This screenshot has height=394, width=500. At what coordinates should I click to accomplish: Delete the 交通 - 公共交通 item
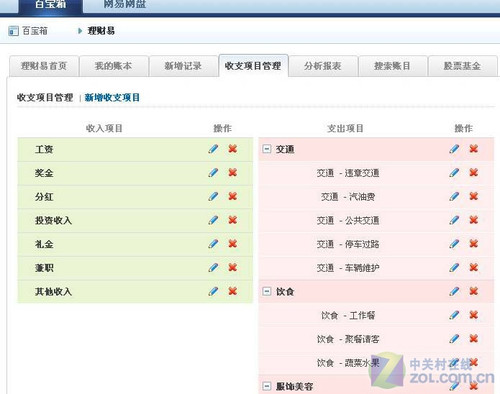474,220
